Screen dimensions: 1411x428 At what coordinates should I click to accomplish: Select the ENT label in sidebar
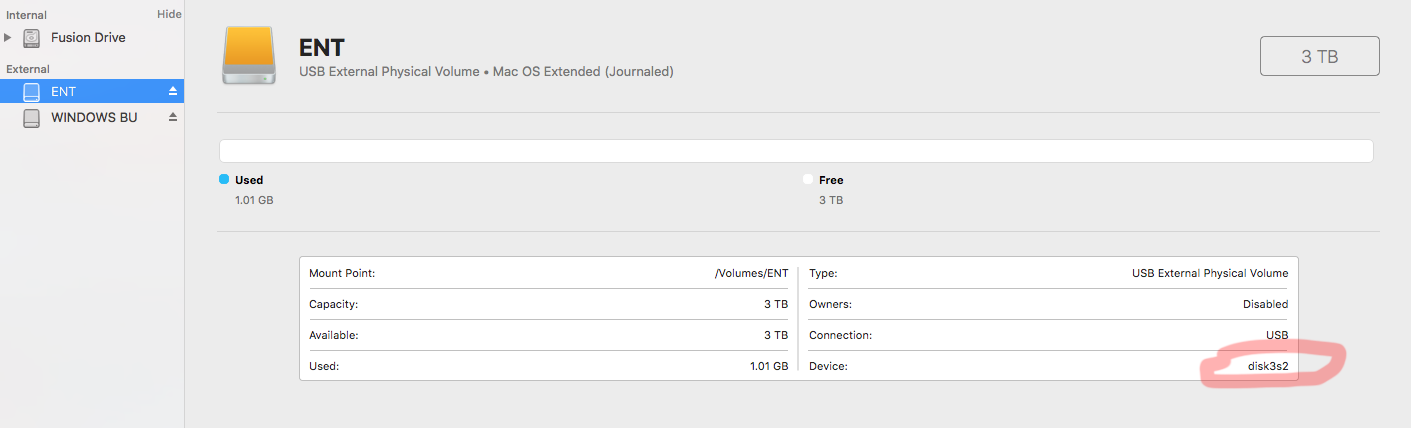64,92
